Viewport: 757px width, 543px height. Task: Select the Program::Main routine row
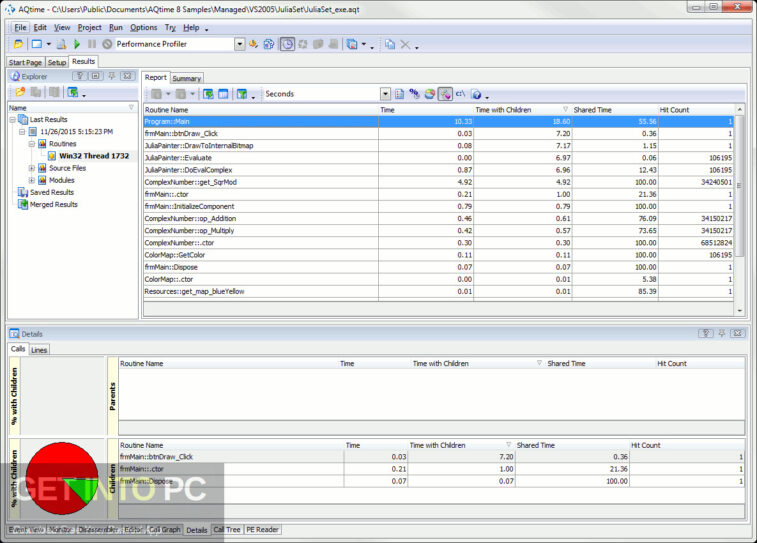click(438, 122)
